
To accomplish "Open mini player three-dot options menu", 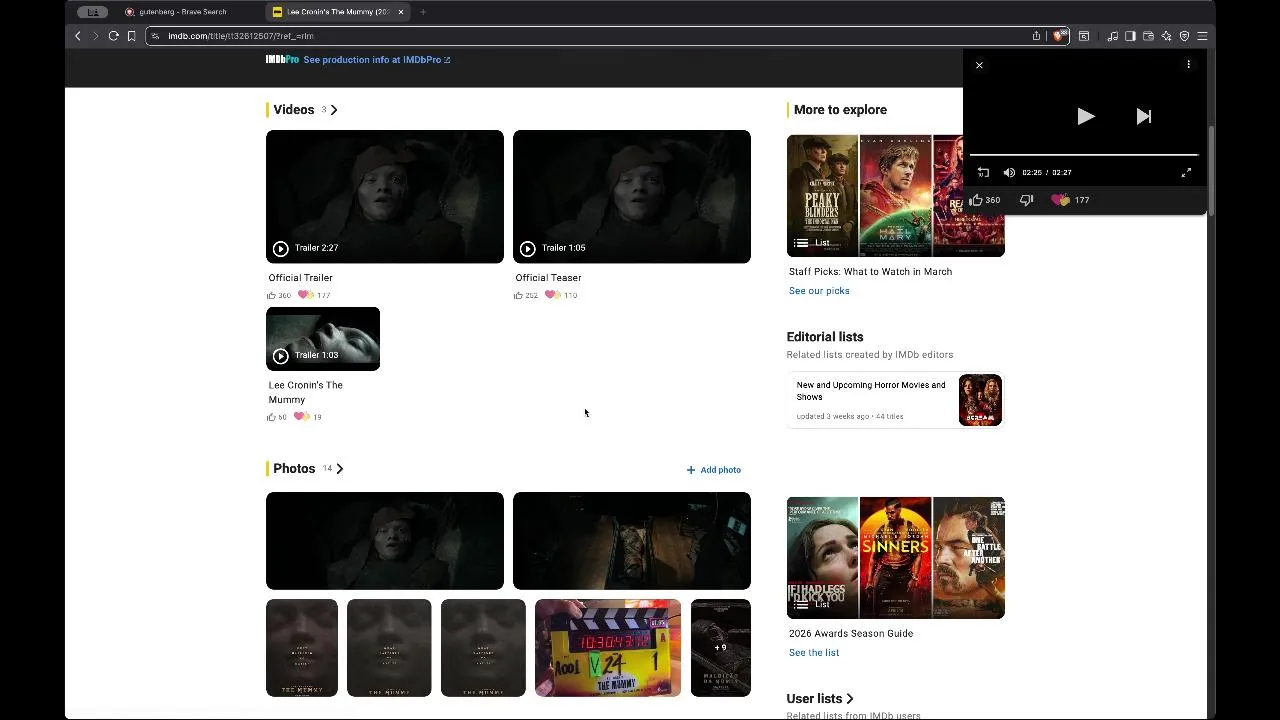I will [x=1188, y=65].
